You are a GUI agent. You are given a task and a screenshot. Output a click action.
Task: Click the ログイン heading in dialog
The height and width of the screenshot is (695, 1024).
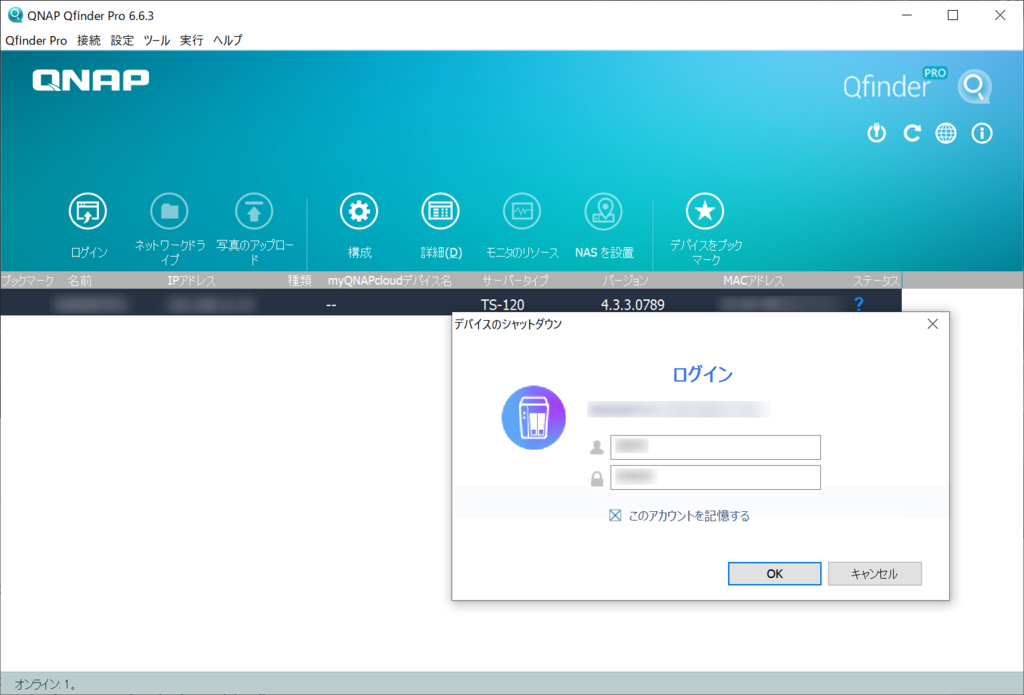[703, 374]
